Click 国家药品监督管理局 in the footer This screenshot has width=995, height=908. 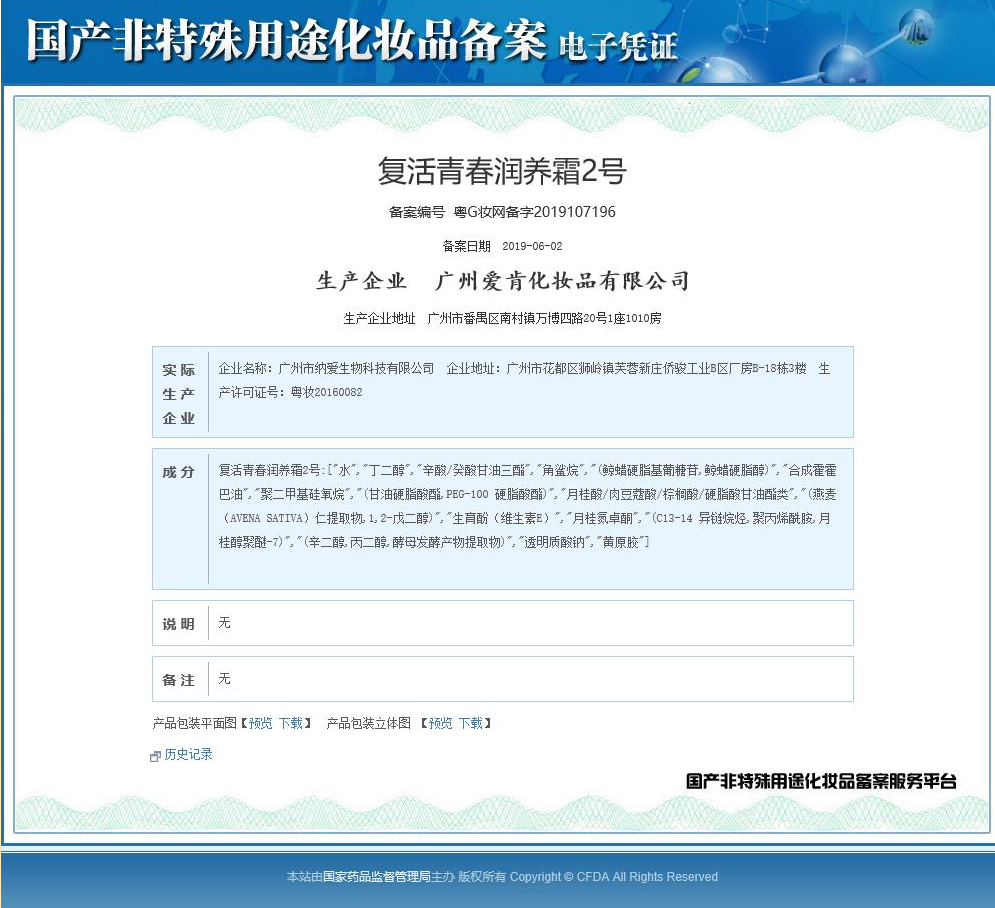376,877
